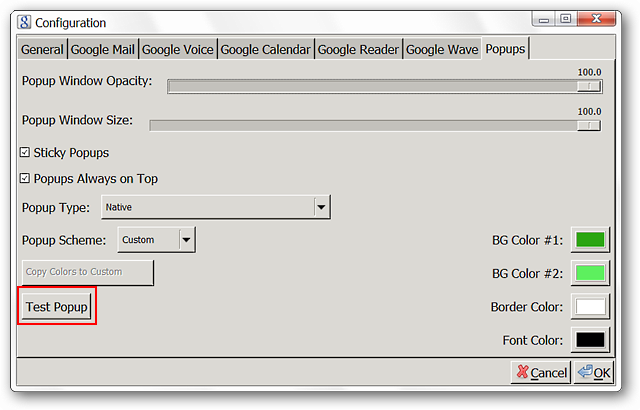
Task: Click Copy Colors to Custom button
Action: coord(88,272)
